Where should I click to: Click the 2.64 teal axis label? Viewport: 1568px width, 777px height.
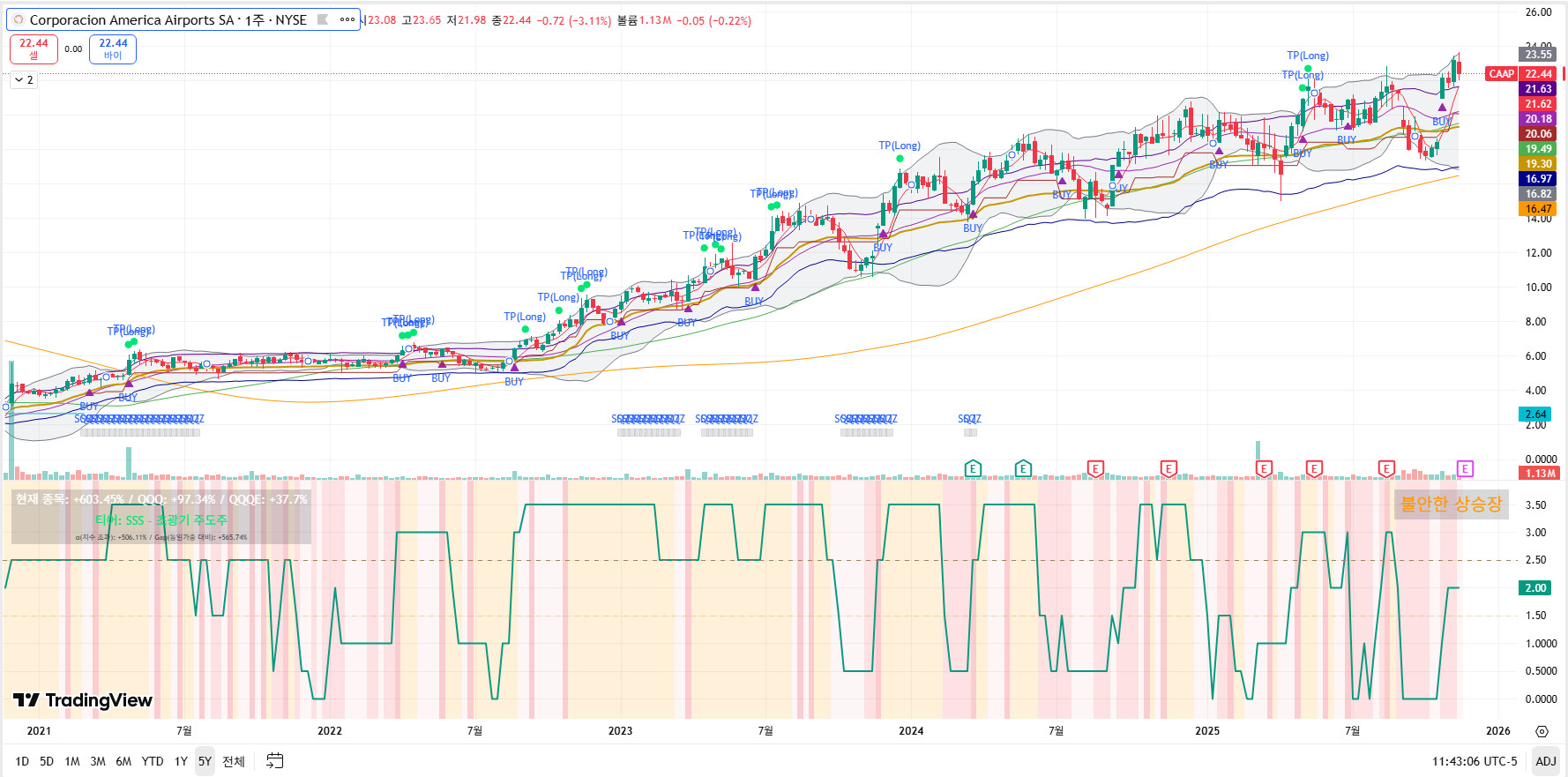[1535, 415]
